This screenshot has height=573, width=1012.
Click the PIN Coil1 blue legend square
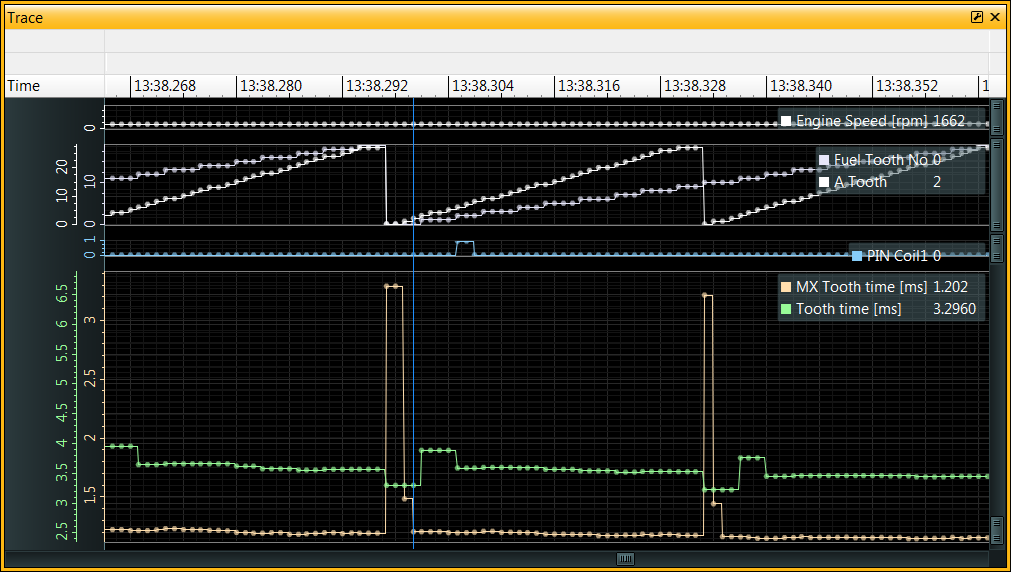pos(857,255)
